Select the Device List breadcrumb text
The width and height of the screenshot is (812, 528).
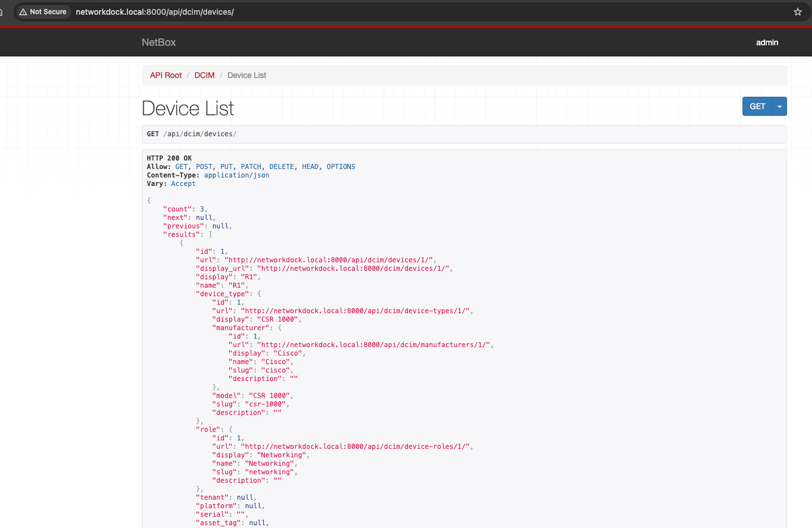(246, 75)
